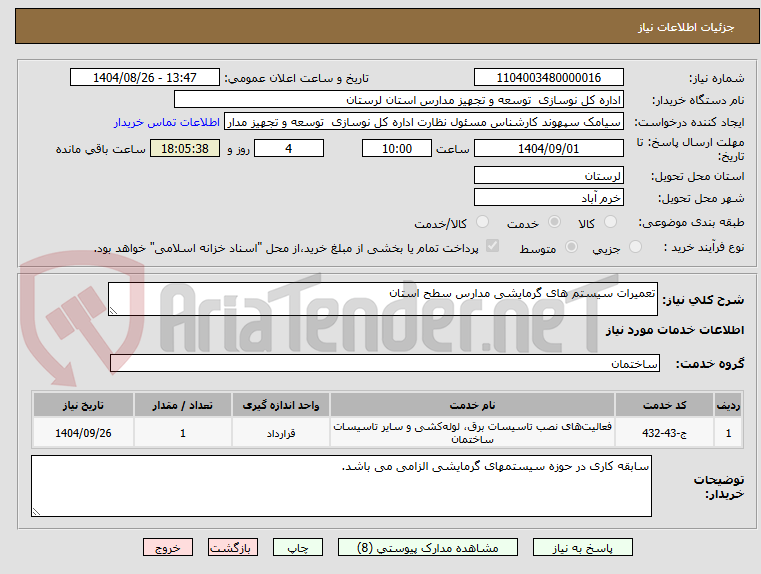Click the need number field 1104003480000016

(548, 78)
